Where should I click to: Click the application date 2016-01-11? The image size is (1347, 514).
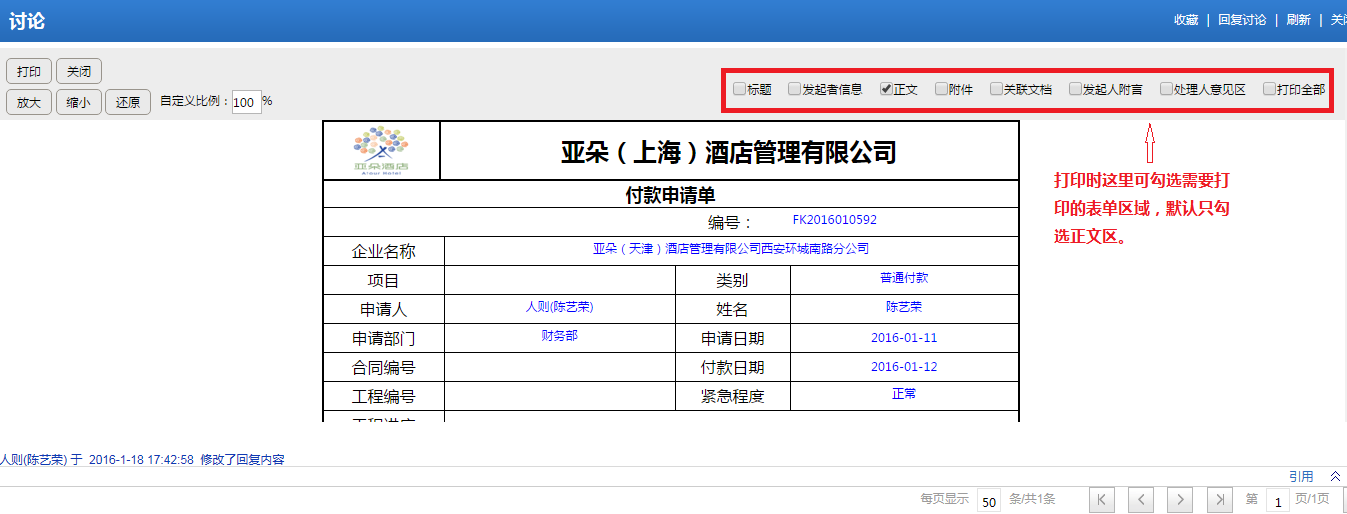click(x=904, y=338)
